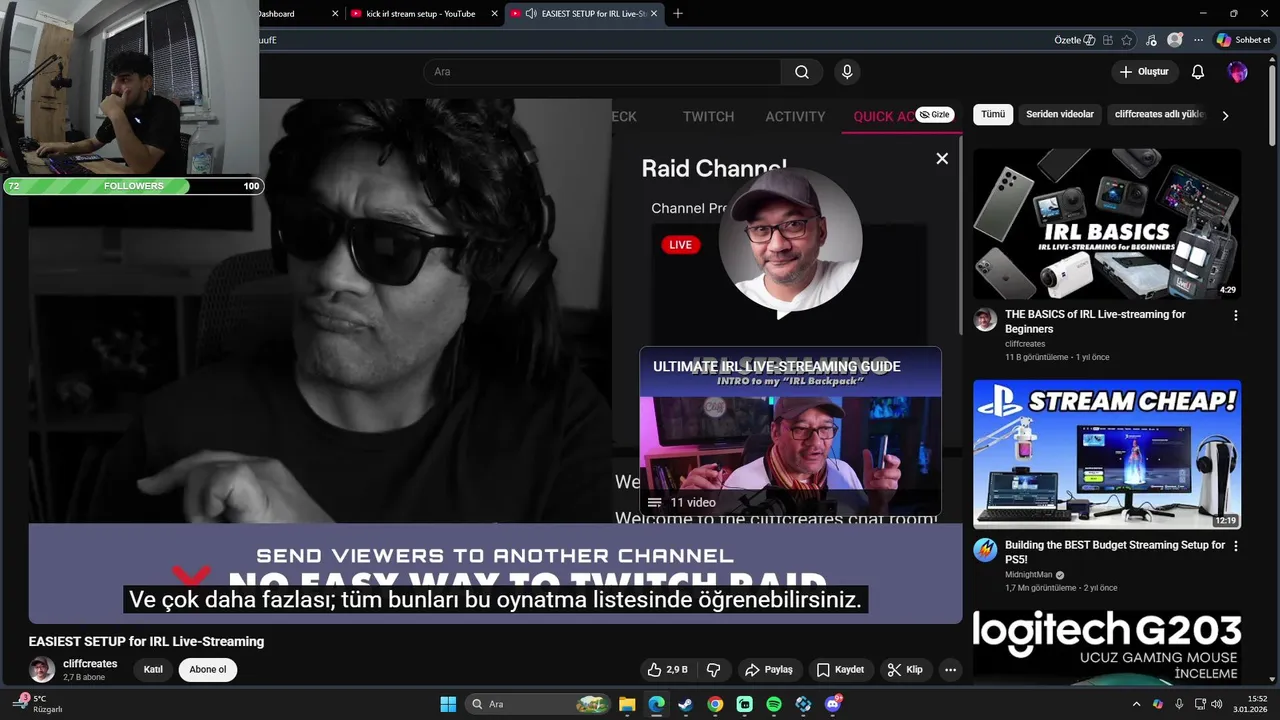Open the MidnightMan channel link
The height and width of the screenshot is (720, 1280).
1029,575
